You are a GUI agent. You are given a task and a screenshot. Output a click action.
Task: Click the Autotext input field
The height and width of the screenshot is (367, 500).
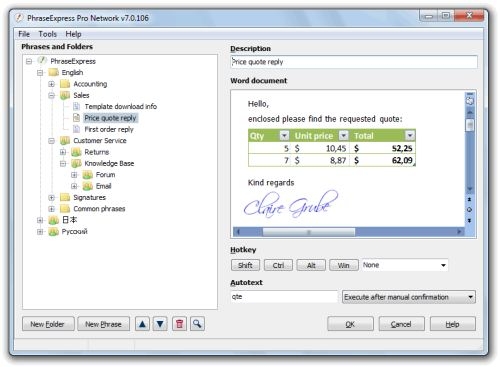tap(284, 297)
